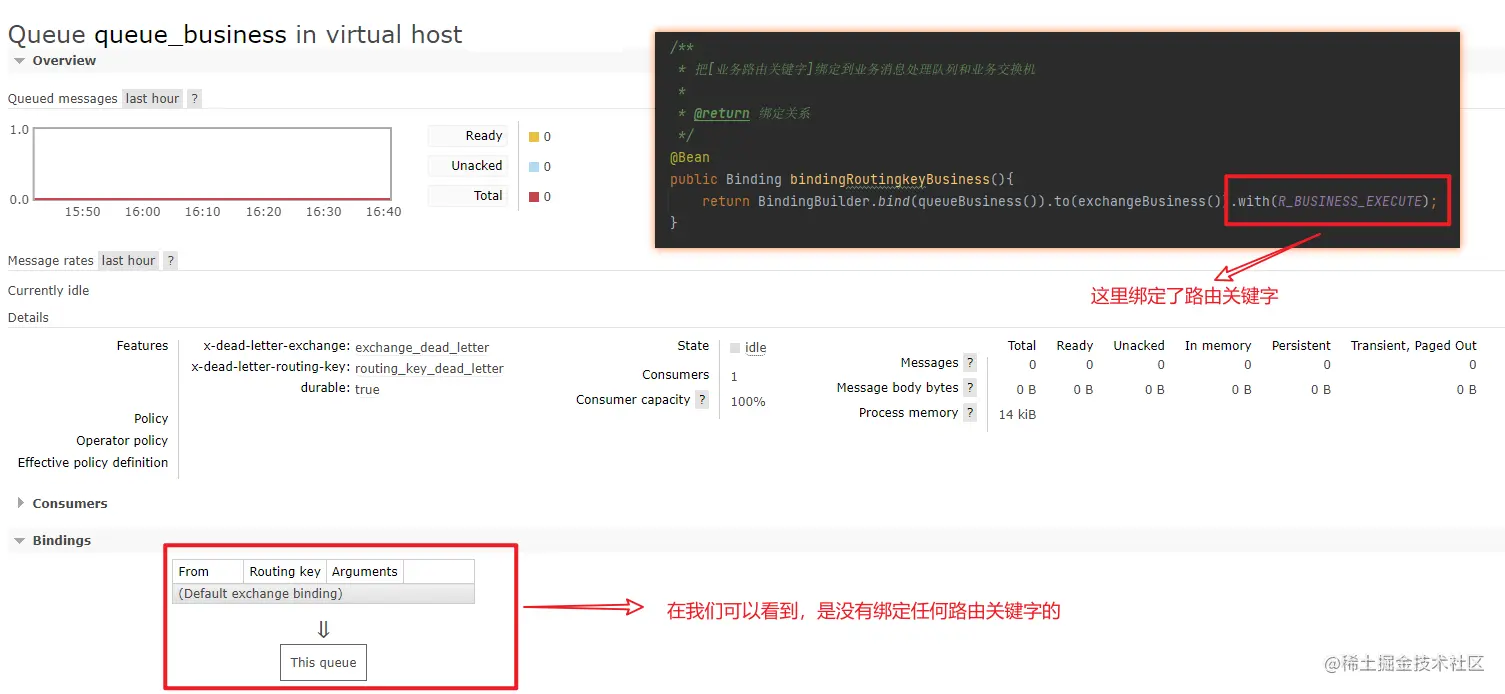
Task: Select the Unacked legend label
Action: point(467,166)
